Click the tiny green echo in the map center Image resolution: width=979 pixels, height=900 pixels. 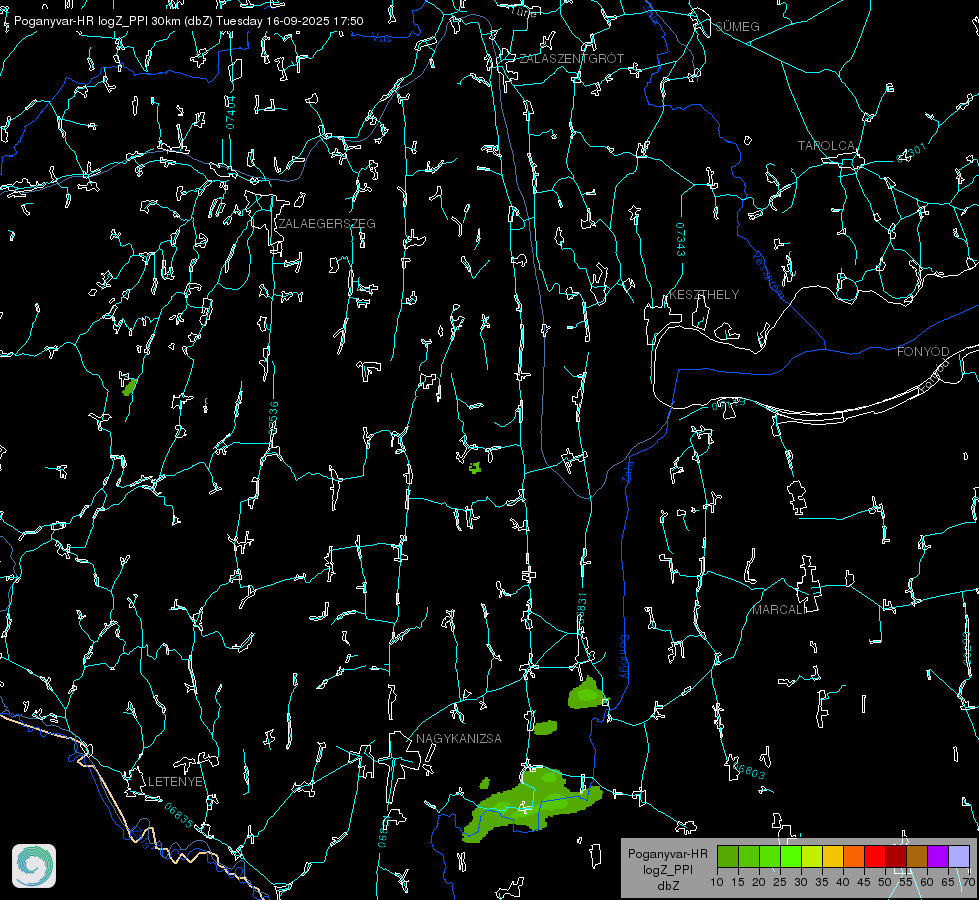pyautogui.click(x=475, y=468)
